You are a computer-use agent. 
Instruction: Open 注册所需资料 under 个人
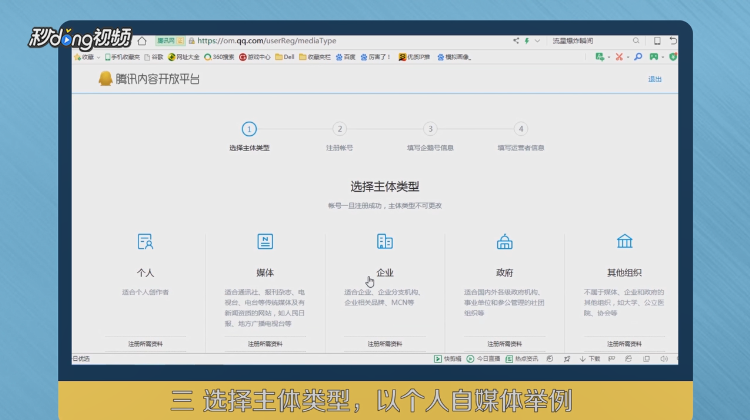[145, 344]
